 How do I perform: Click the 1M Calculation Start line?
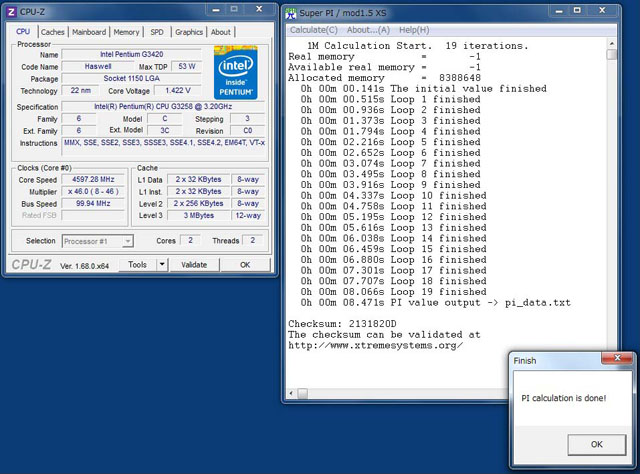coord(418,46)
